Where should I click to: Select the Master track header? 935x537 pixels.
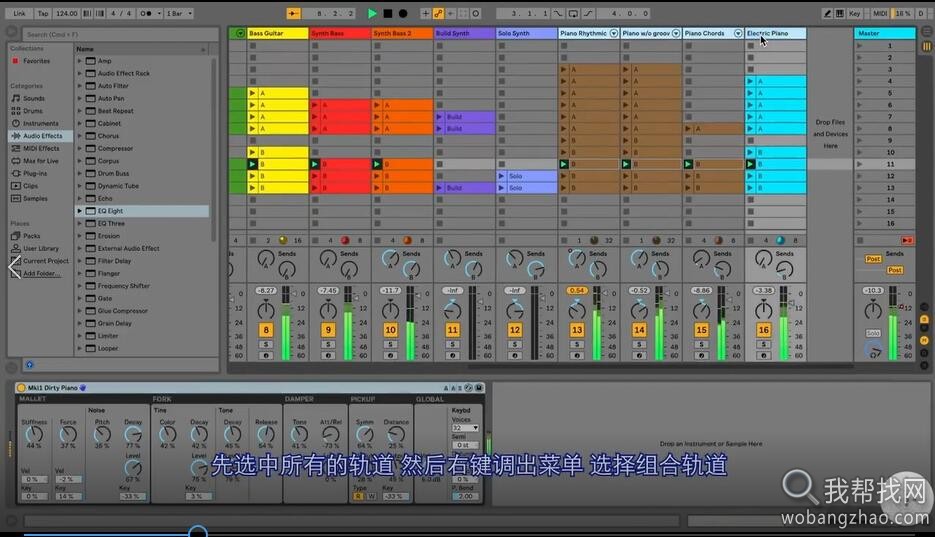pyautogui.click(x=885, y=33)
